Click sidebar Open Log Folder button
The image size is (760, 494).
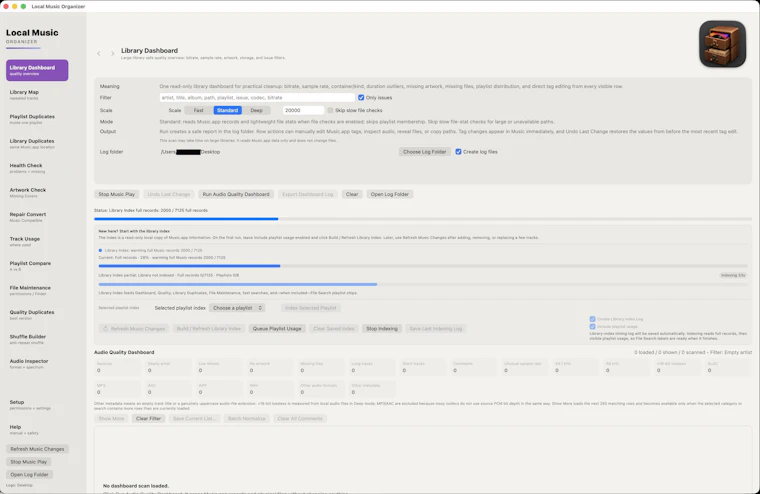(30, 475)
